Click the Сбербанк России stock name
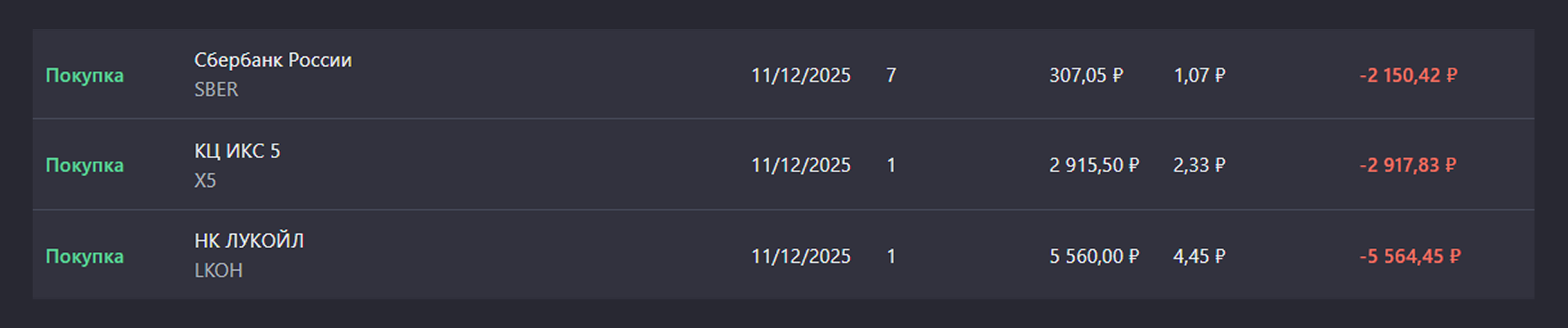This screenshot has height=328, width=1568. pyautogui.click(x=273, y=60)
